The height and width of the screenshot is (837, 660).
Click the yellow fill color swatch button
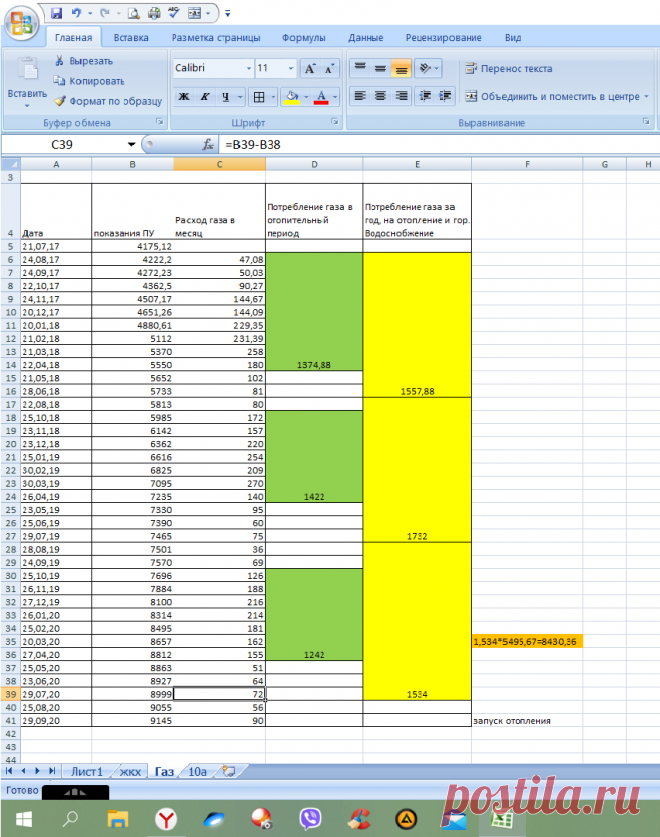pos(291,97)
